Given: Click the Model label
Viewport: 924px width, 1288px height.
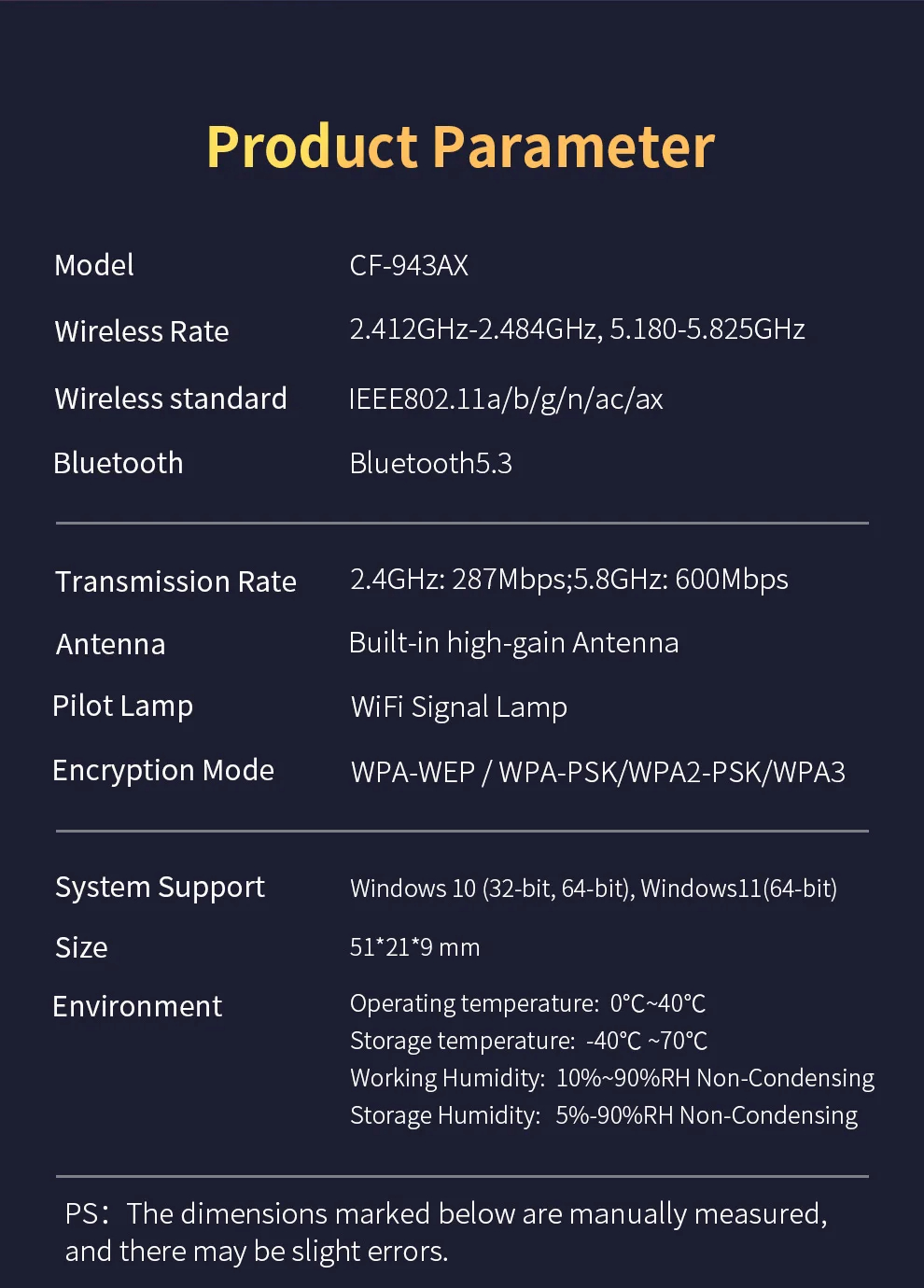Looking at the screenshot, I should [x=94, y=266].
